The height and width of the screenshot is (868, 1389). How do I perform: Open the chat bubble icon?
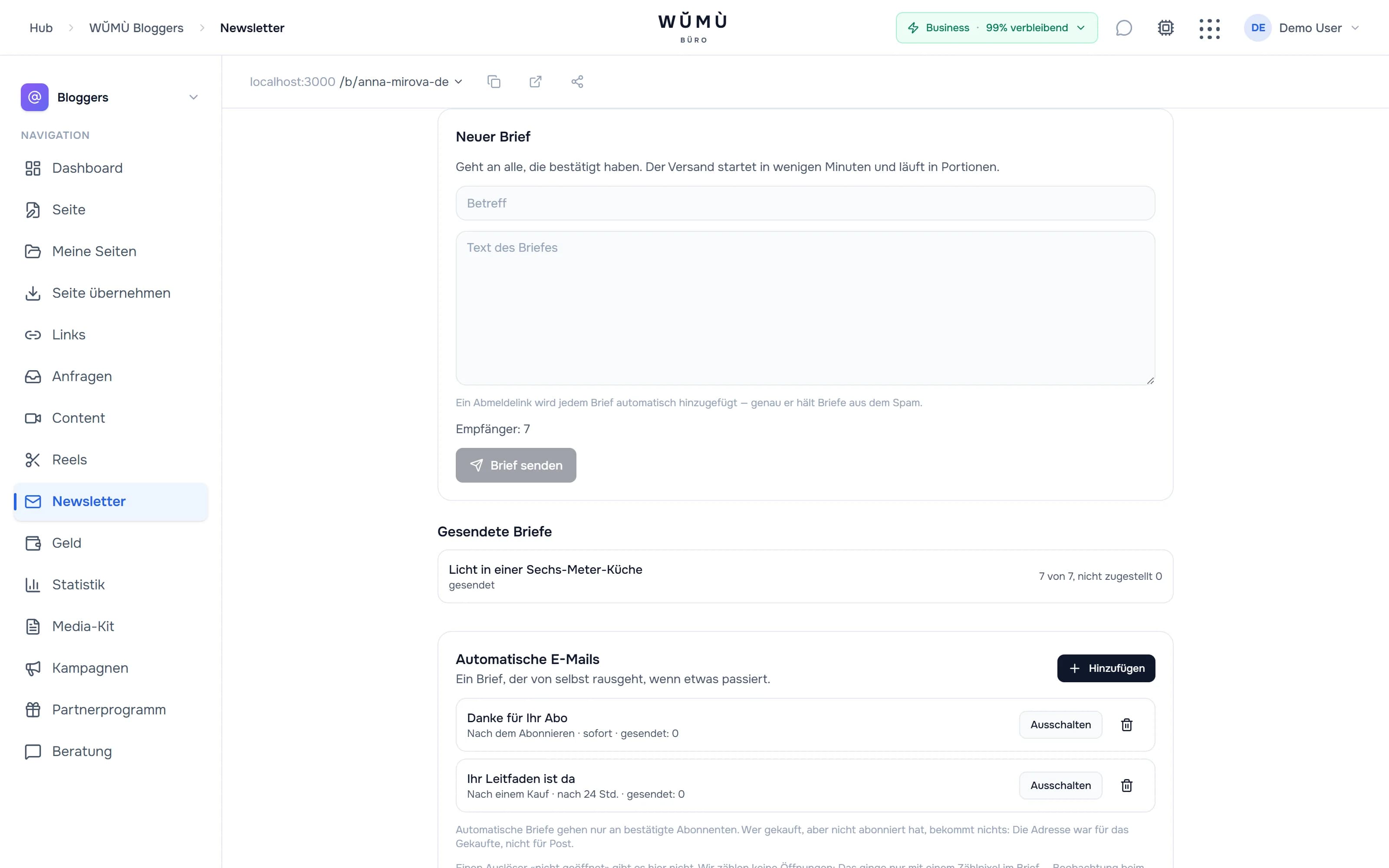pos(1124,27)
